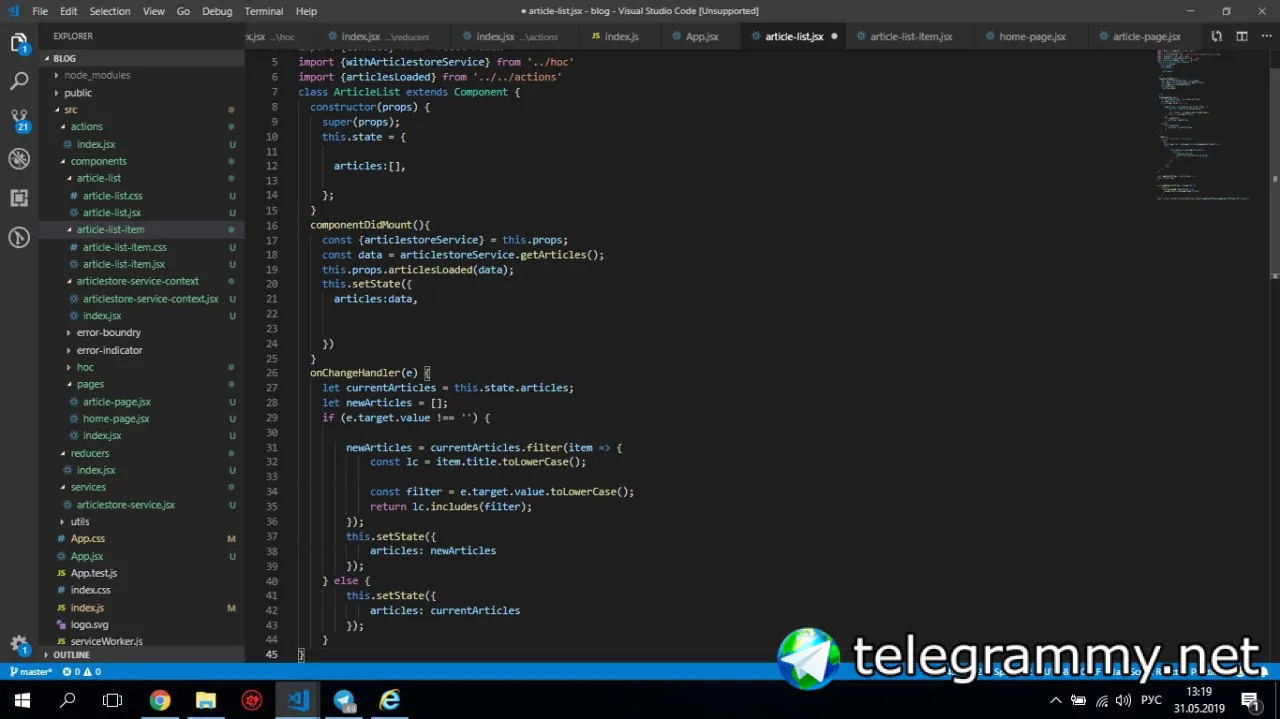Open the Debug view (crossed bug icon)

(x=19, y=159)
